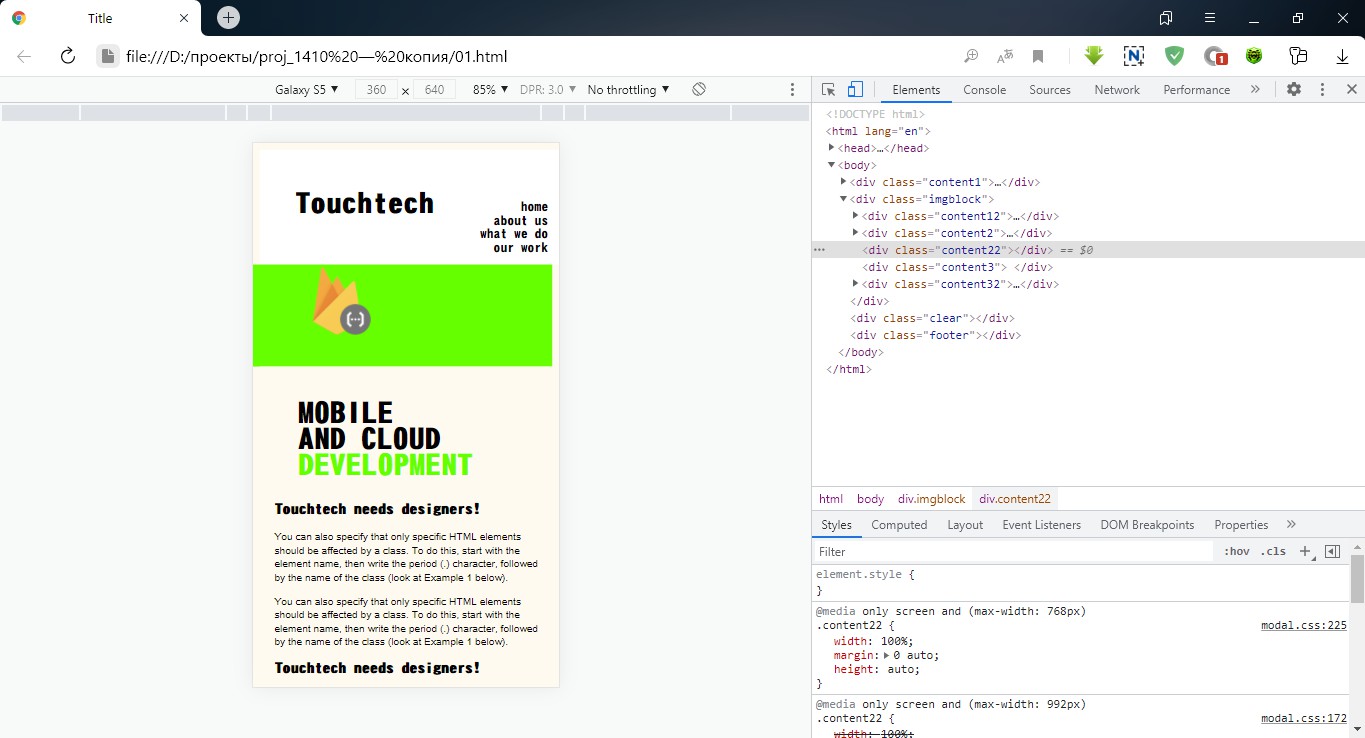Click the document icon beside the file URL
This screenshot has height=738, width=1365.
[107, 56]
